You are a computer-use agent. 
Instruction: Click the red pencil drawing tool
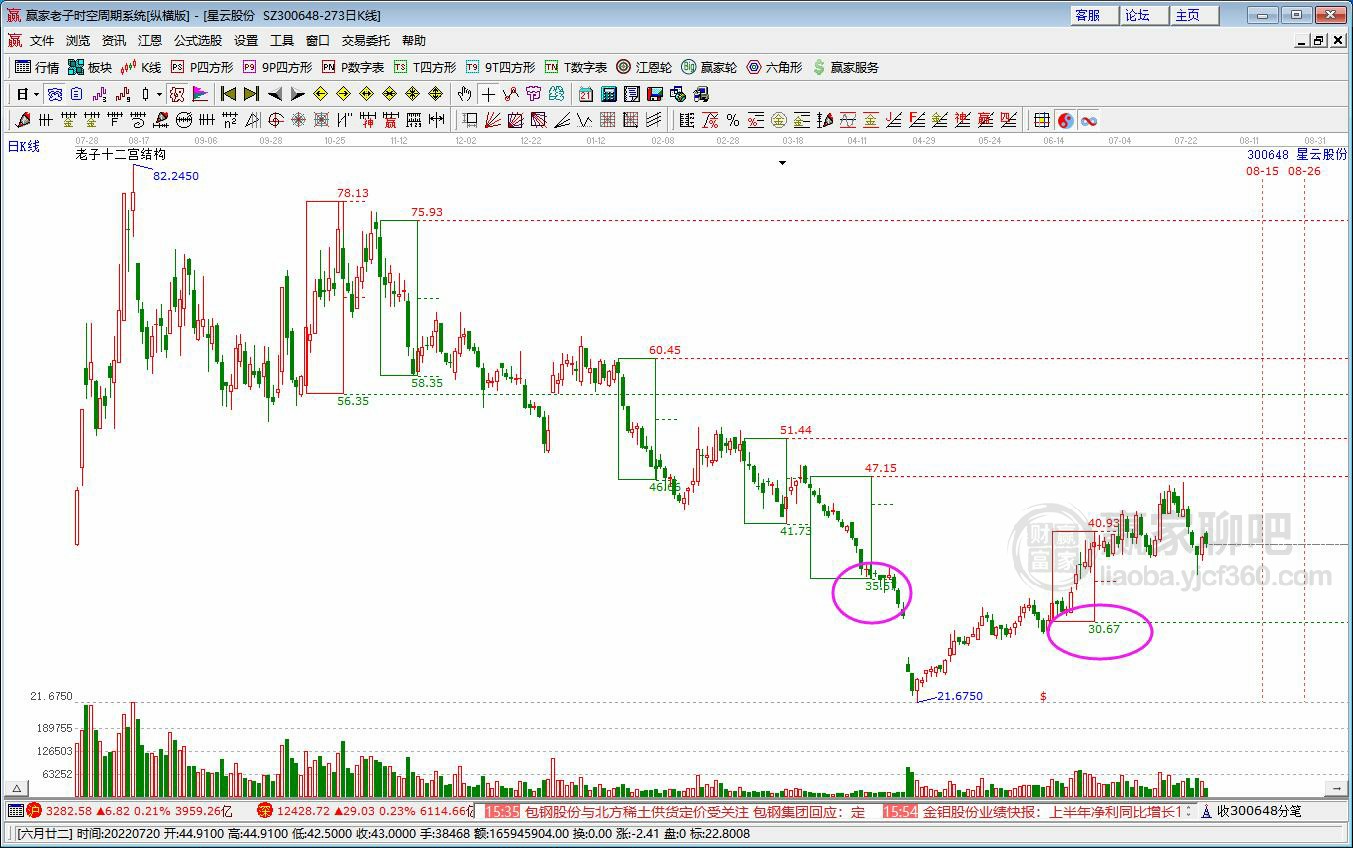(24, 120)
